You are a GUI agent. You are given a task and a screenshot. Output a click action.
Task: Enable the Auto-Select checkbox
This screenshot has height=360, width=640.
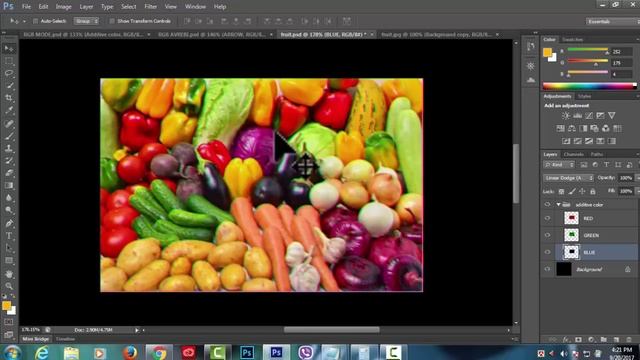click(x=35, y=21)
